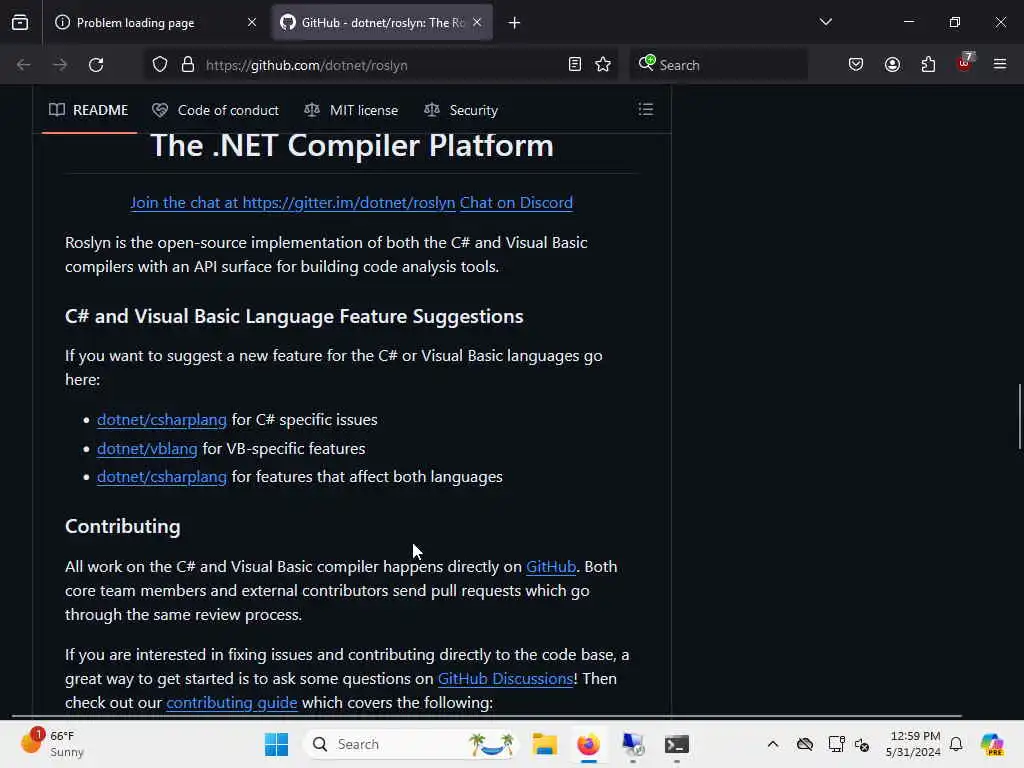Close the Problem loading page tab
This screenshot has width=1024, height=768.
pos(251,23)
